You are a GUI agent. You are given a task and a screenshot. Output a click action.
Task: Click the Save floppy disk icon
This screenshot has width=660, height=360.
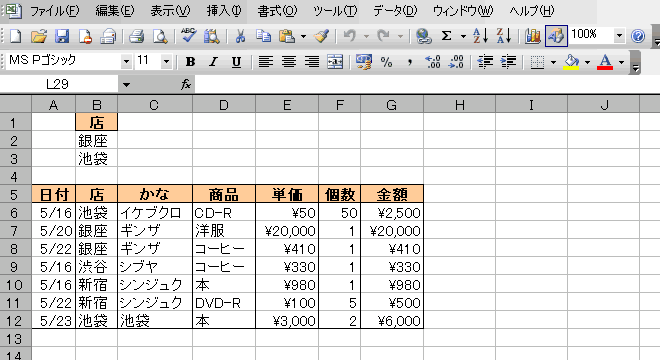62,36
